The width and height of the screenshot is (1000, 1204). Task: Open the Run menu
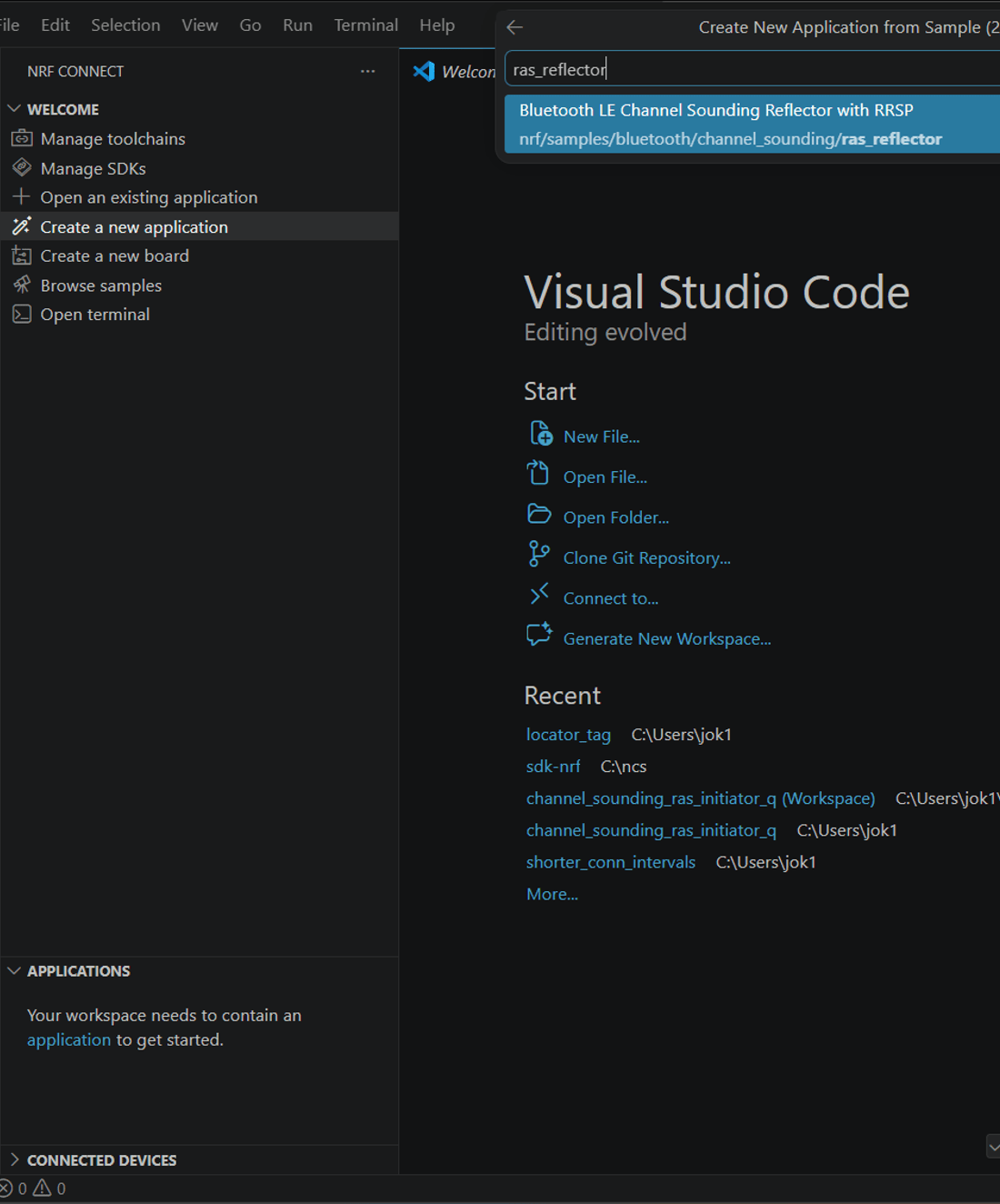(x=297, y=25)
